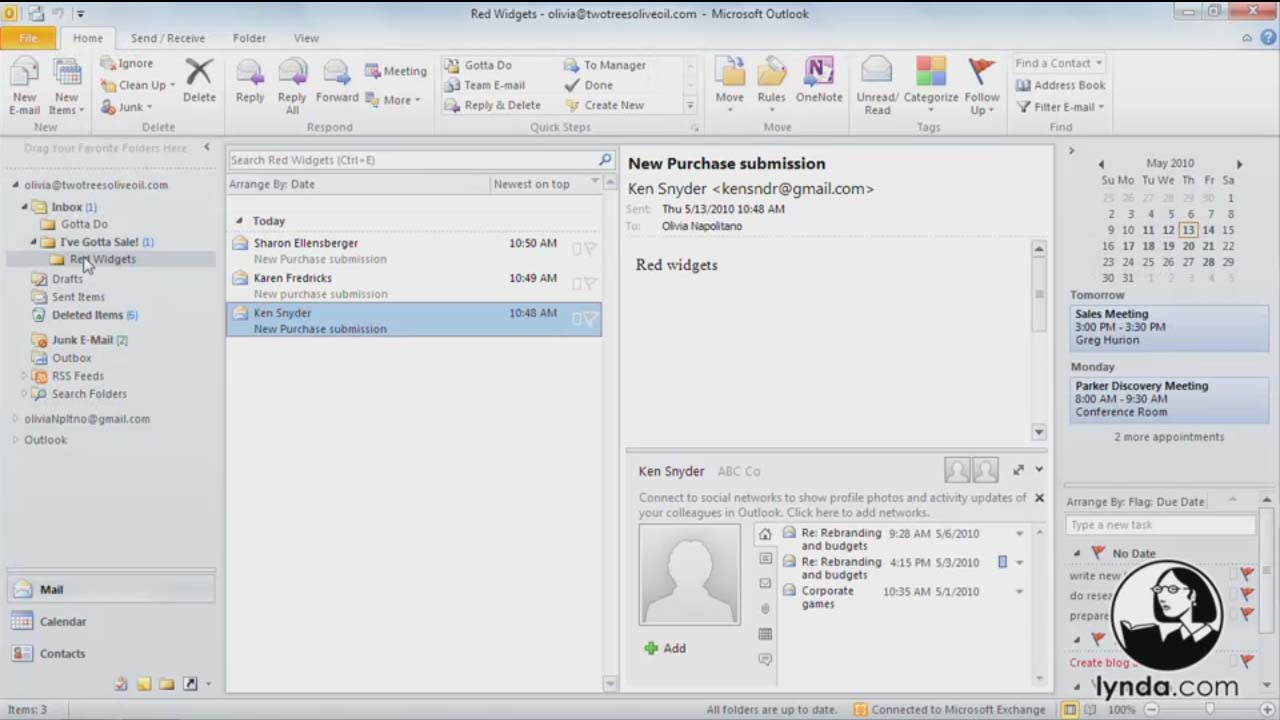1280x720 pixels.
Task: Click the Type a new task field
Action: point(1160,525)
